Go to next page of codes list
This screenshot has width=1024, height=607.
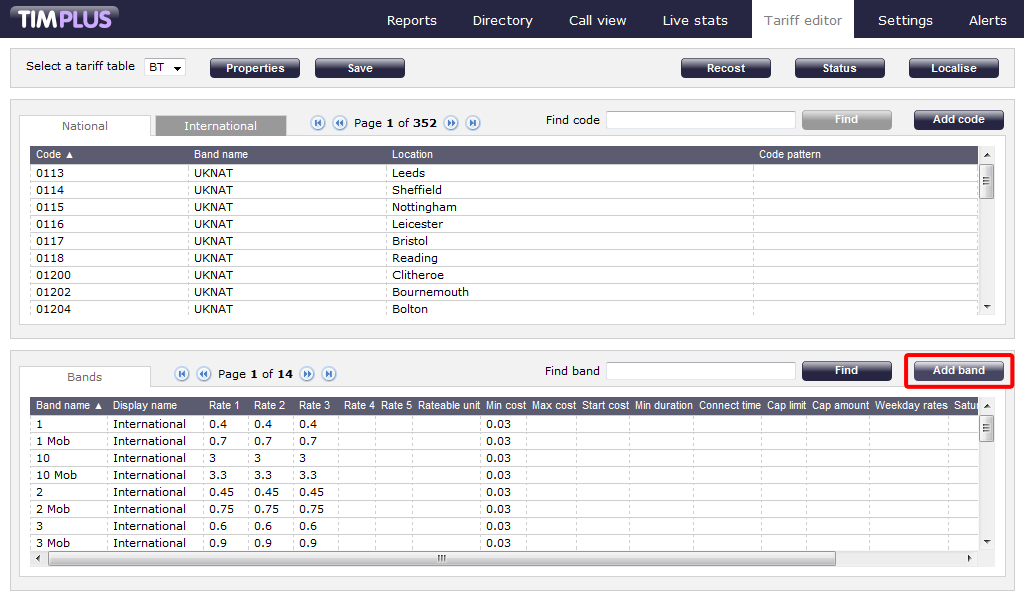click(x=451, y=123)
